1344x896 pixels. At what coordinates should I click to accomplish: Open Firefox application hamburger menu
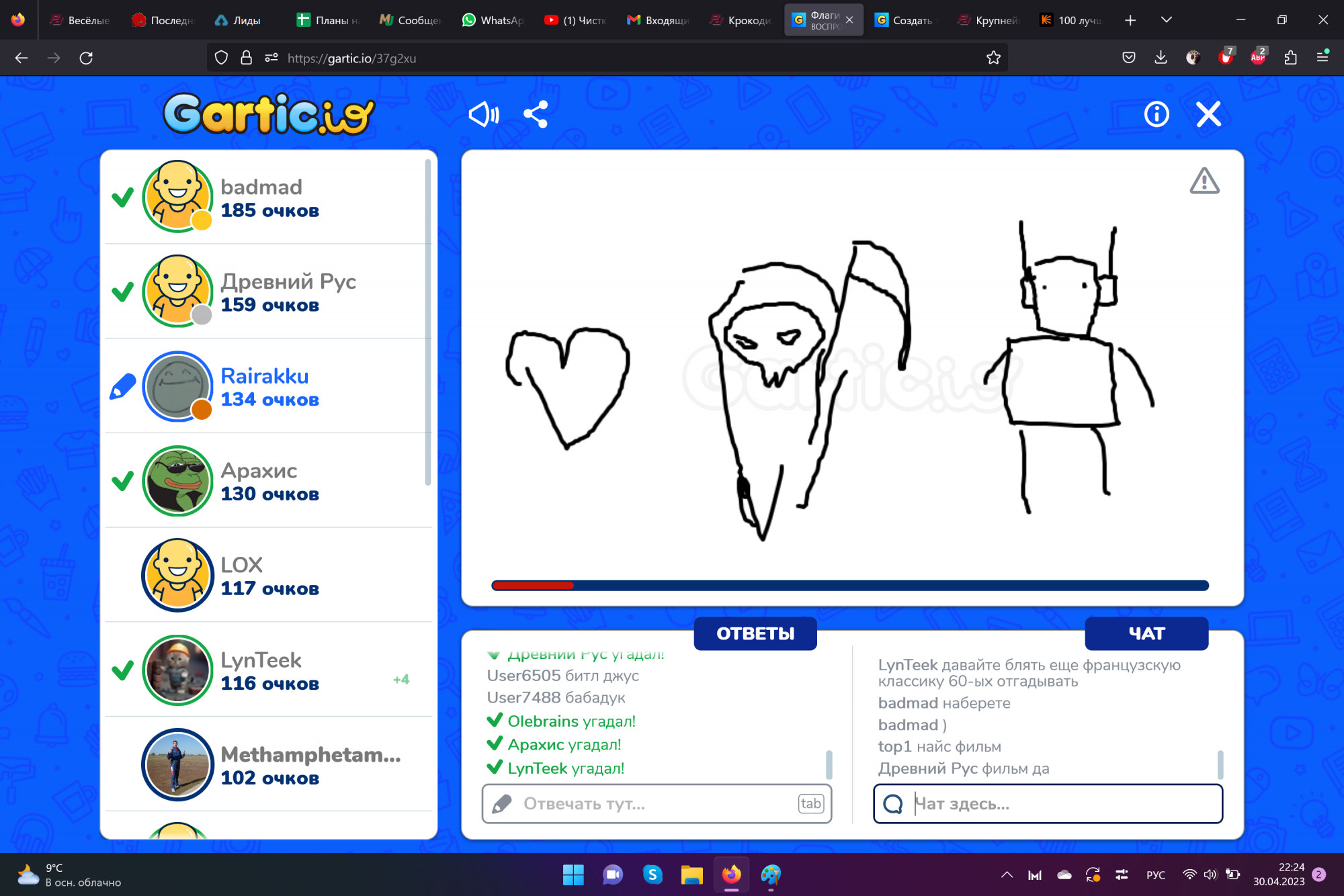pos(1322,58)
